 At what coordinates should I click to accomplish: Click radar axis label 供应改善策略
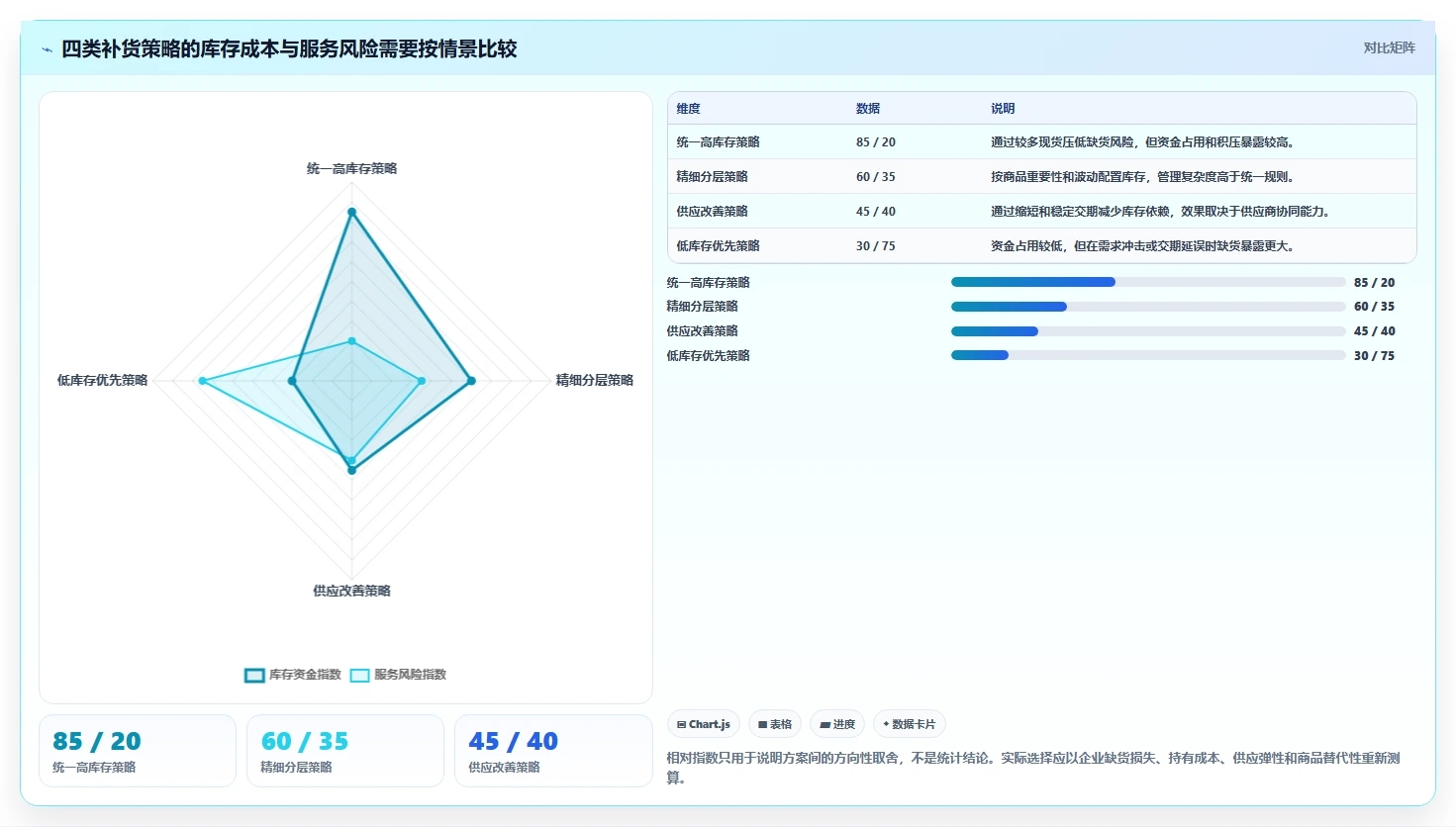click(x=351, y=592)
